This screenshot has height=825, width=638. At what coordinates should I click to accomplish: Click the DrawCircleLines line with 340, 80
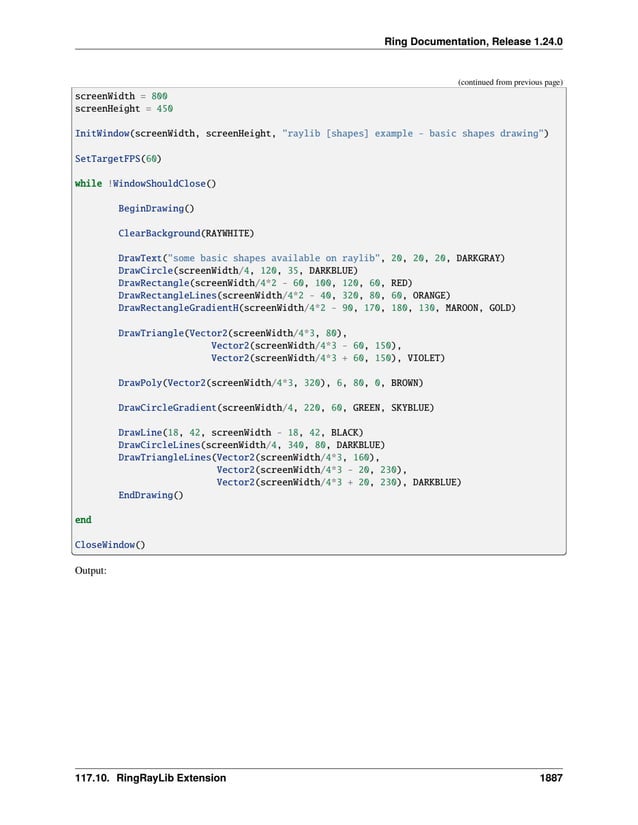pyautogui.click(x=251, y=445)
